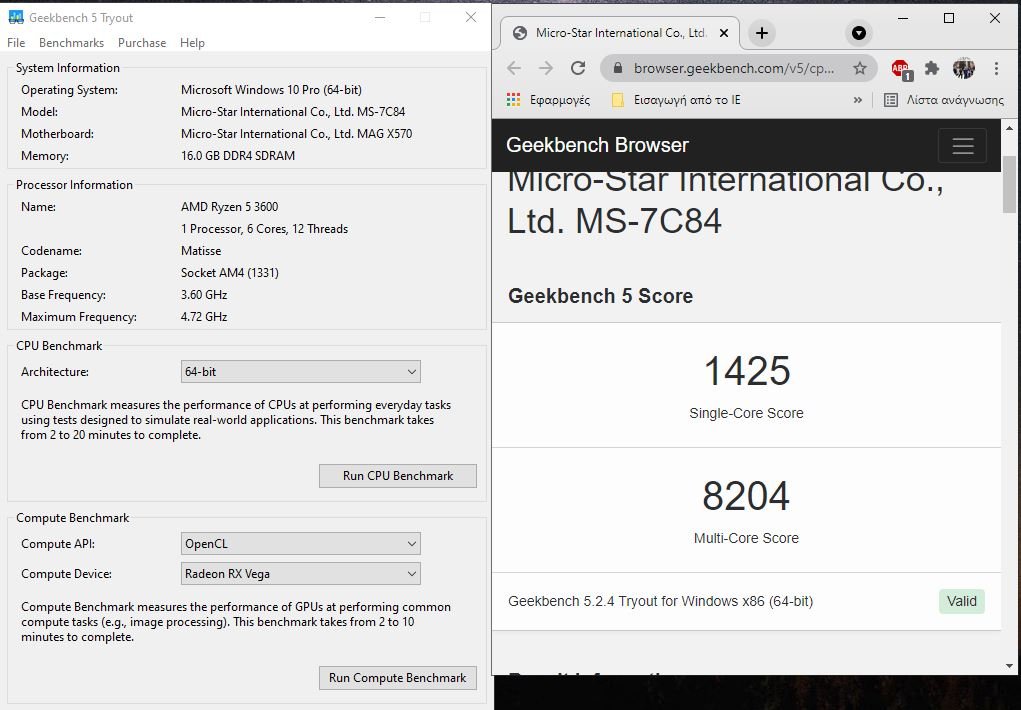
Task: Open the File menu
Action: 16,43
